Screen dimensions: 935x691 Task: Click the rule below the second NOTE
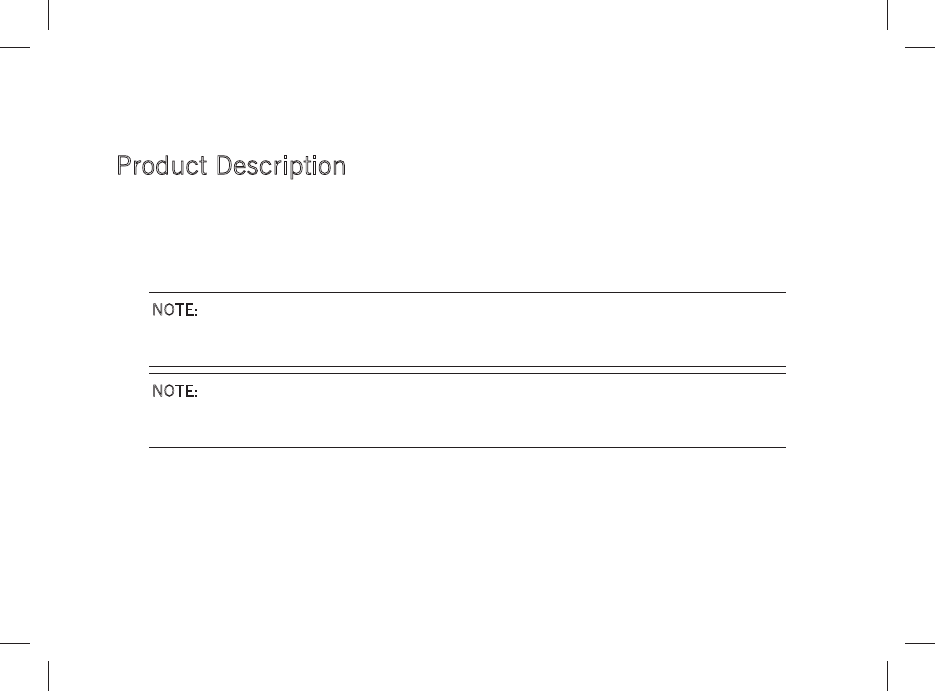pyautogui.click(x=467, y=446)
